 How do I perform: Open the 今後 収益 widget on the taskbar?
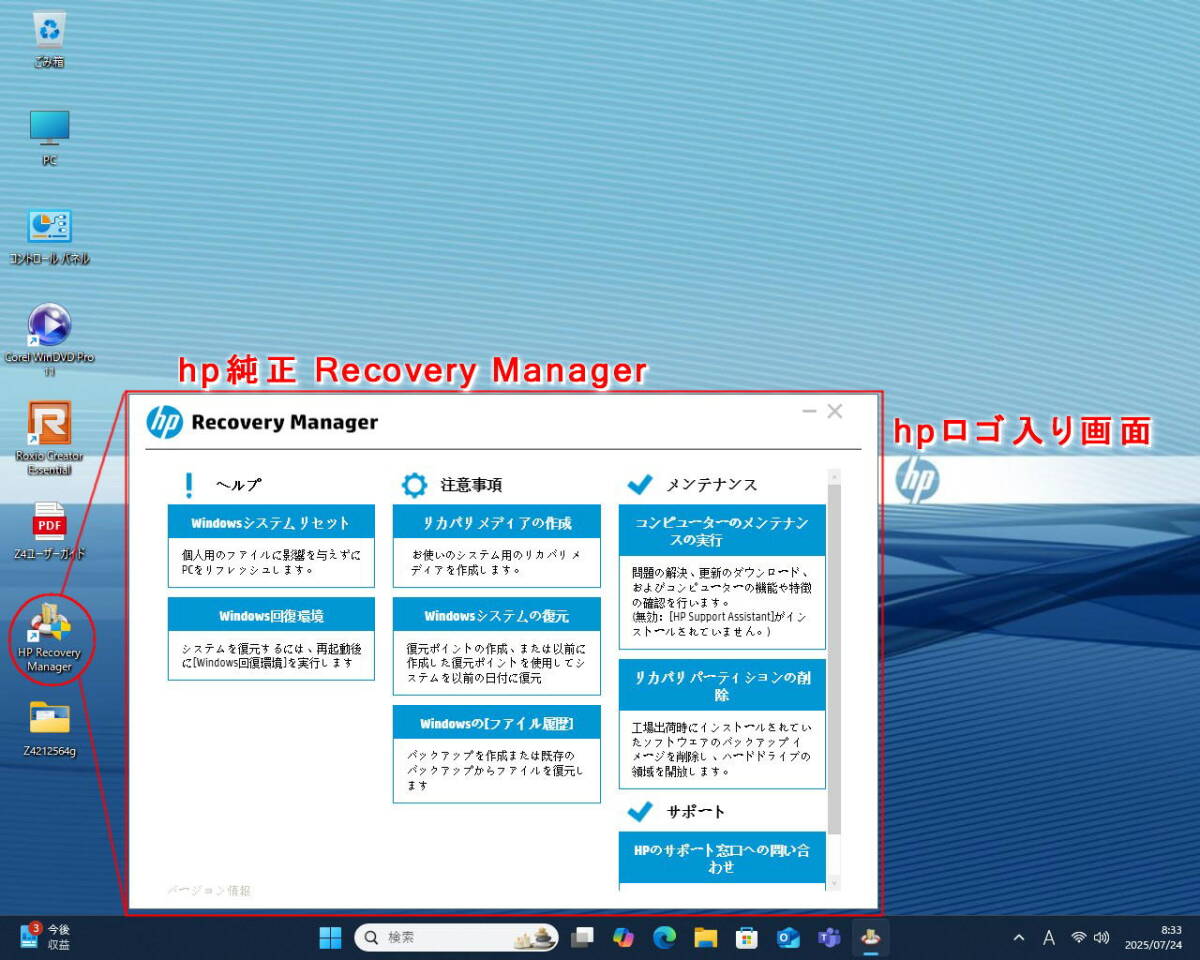pyautogui.click(x=46, y=937)
